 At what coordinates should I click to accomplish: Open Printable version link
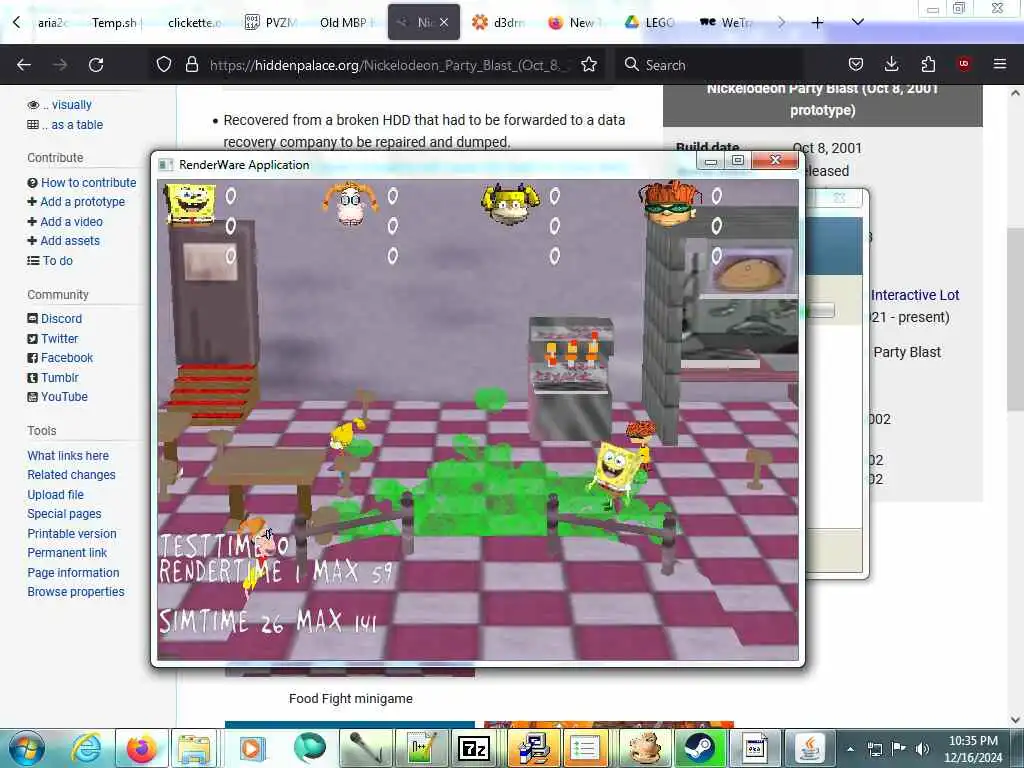tap(72, 534)
